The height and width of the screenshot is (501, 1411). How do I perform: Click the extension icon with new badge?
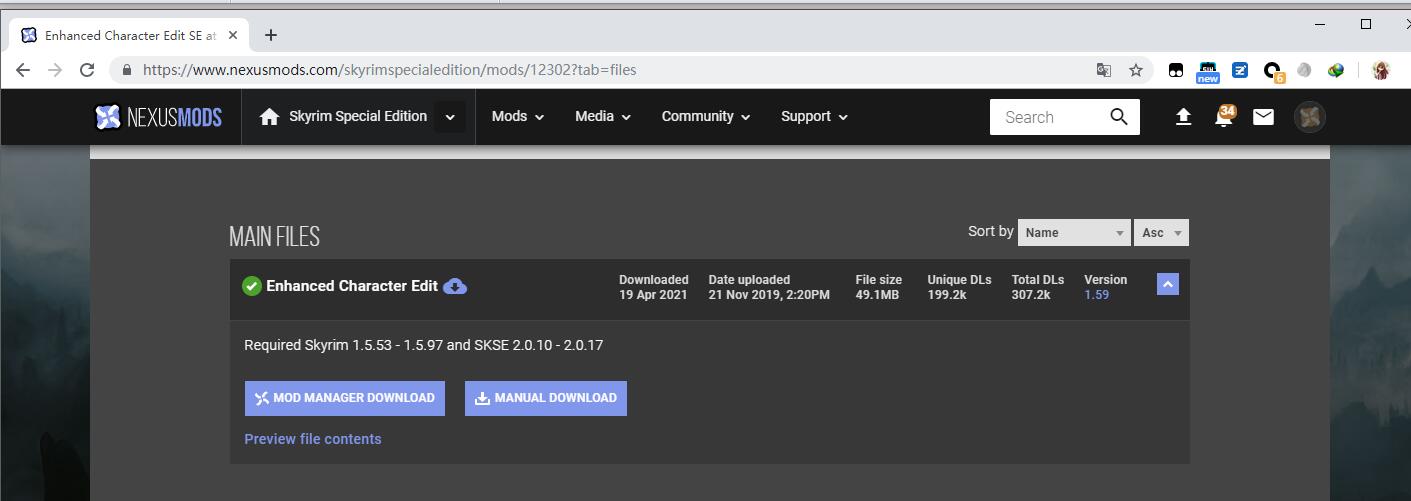[x=1208, y=71]
